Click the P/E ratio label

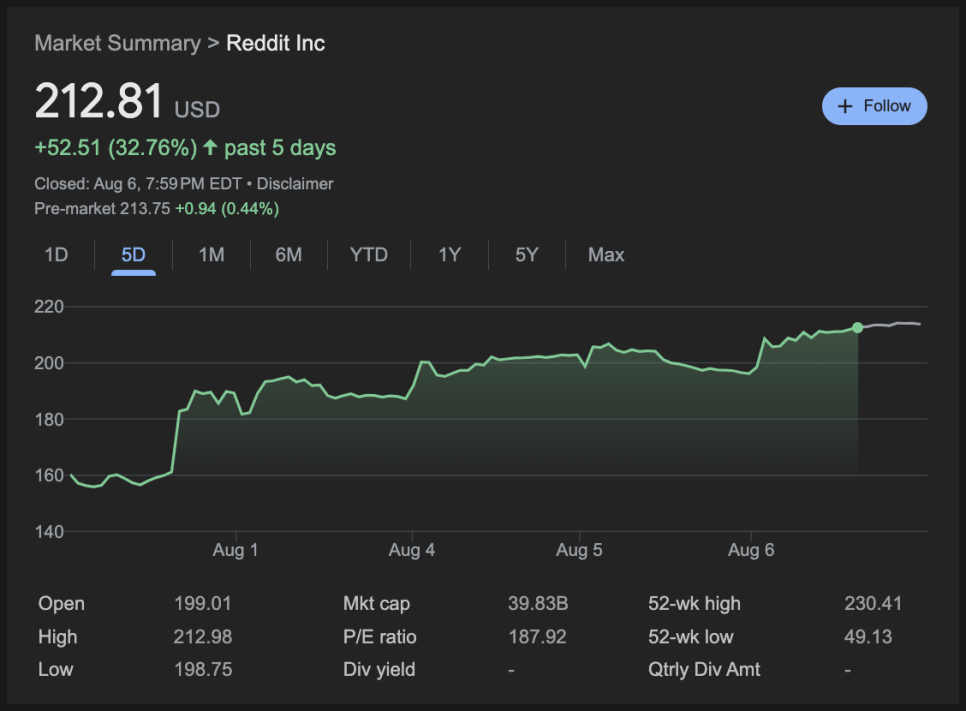point(380,636)
